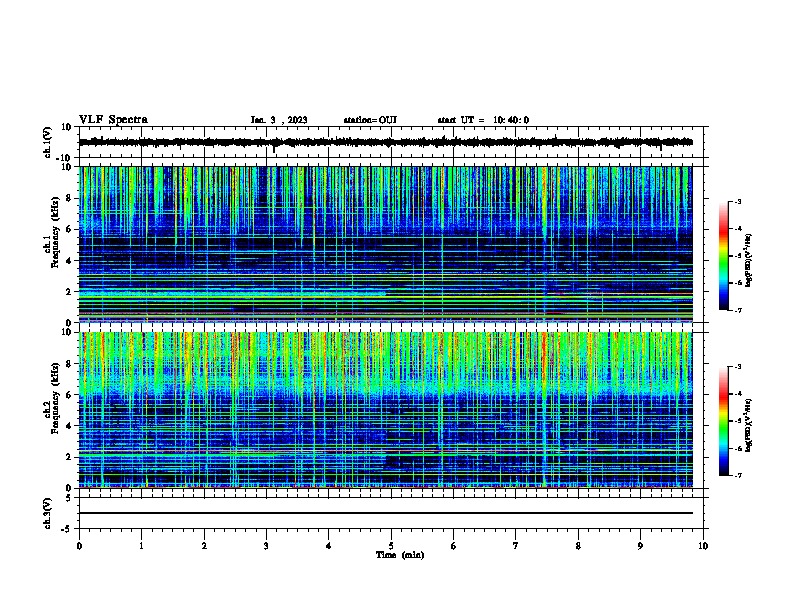
Task: Click the flat ch.3 voltage line
Action: [386, 513]
